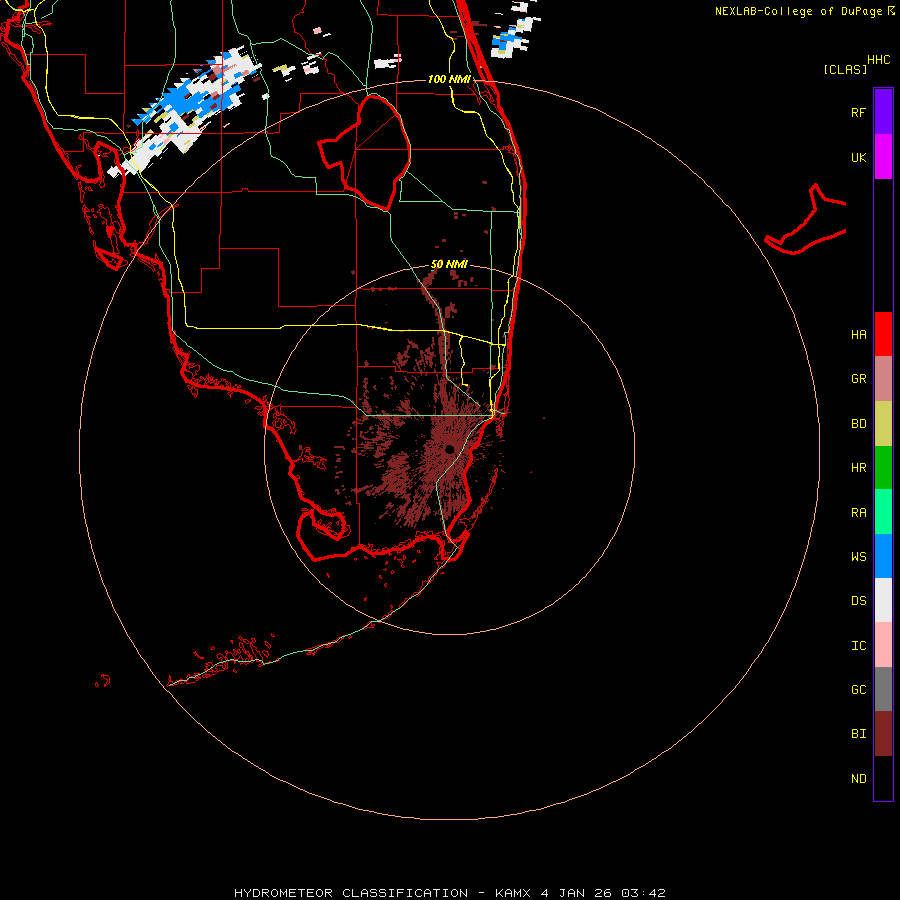
Task: Click the GC legend label
Action: (x=858, y=689)
